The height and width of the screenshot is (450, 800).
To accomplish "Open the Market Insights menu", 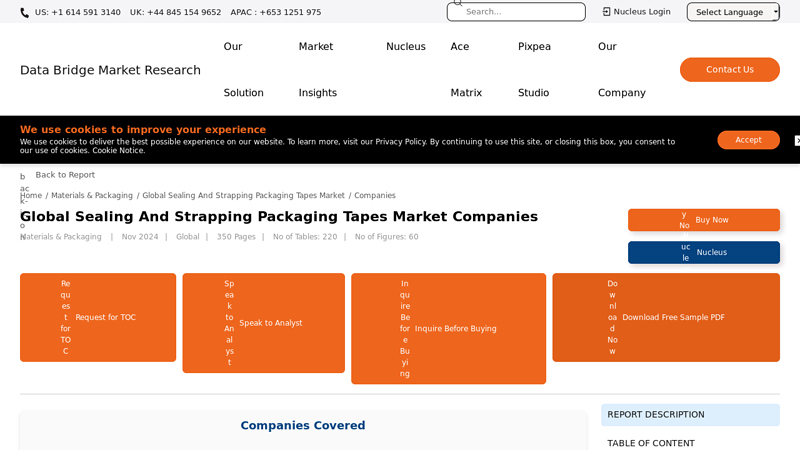I will click(317, 69).
